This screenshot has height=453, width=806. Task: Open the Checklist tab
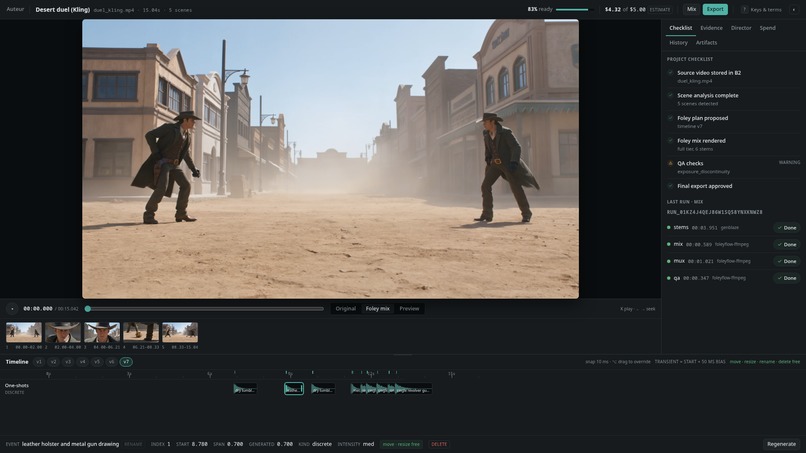point(680,28)
